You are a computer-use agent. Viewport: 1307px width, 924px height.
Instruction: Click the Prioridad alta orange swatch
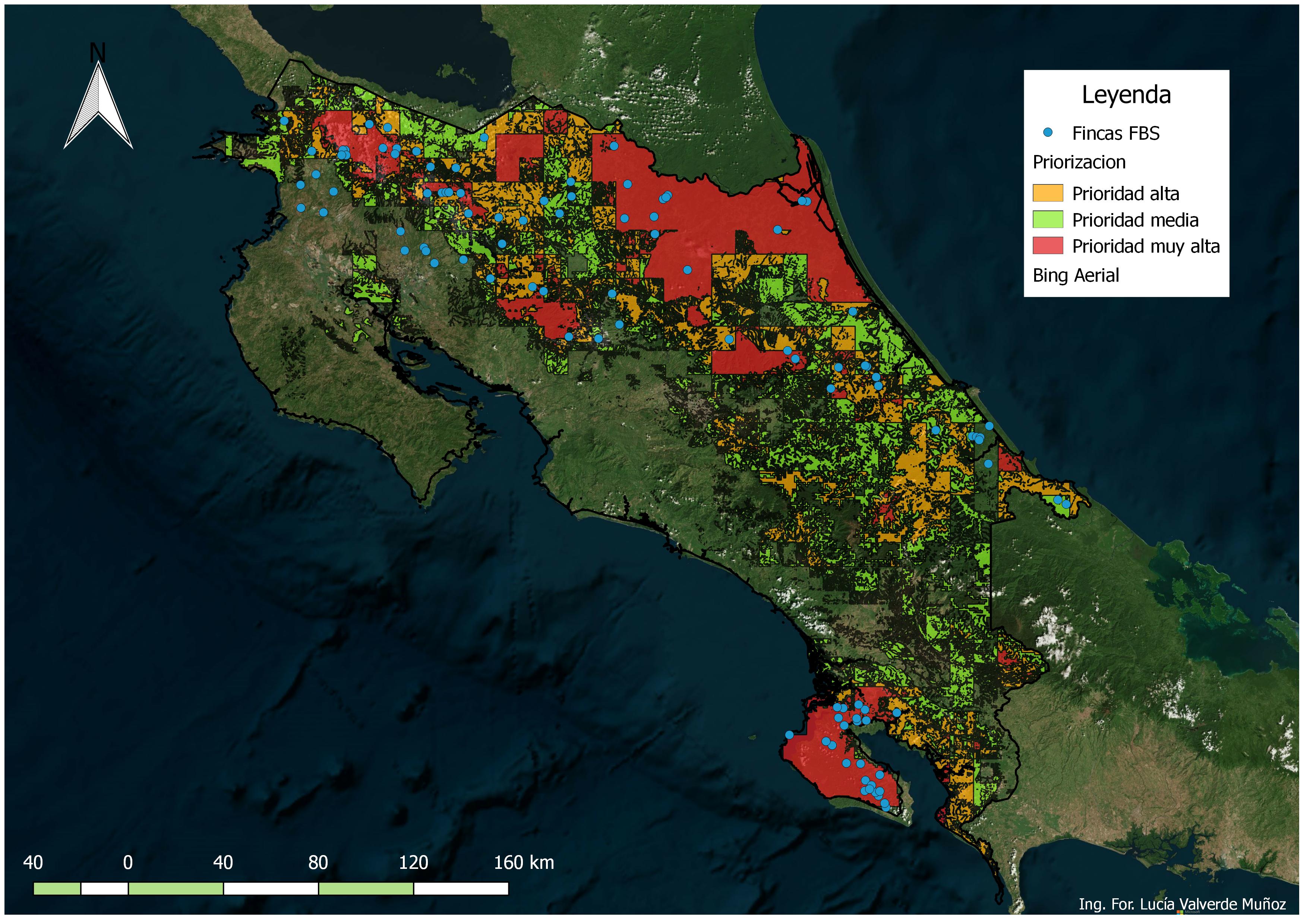coord(1048,193)
